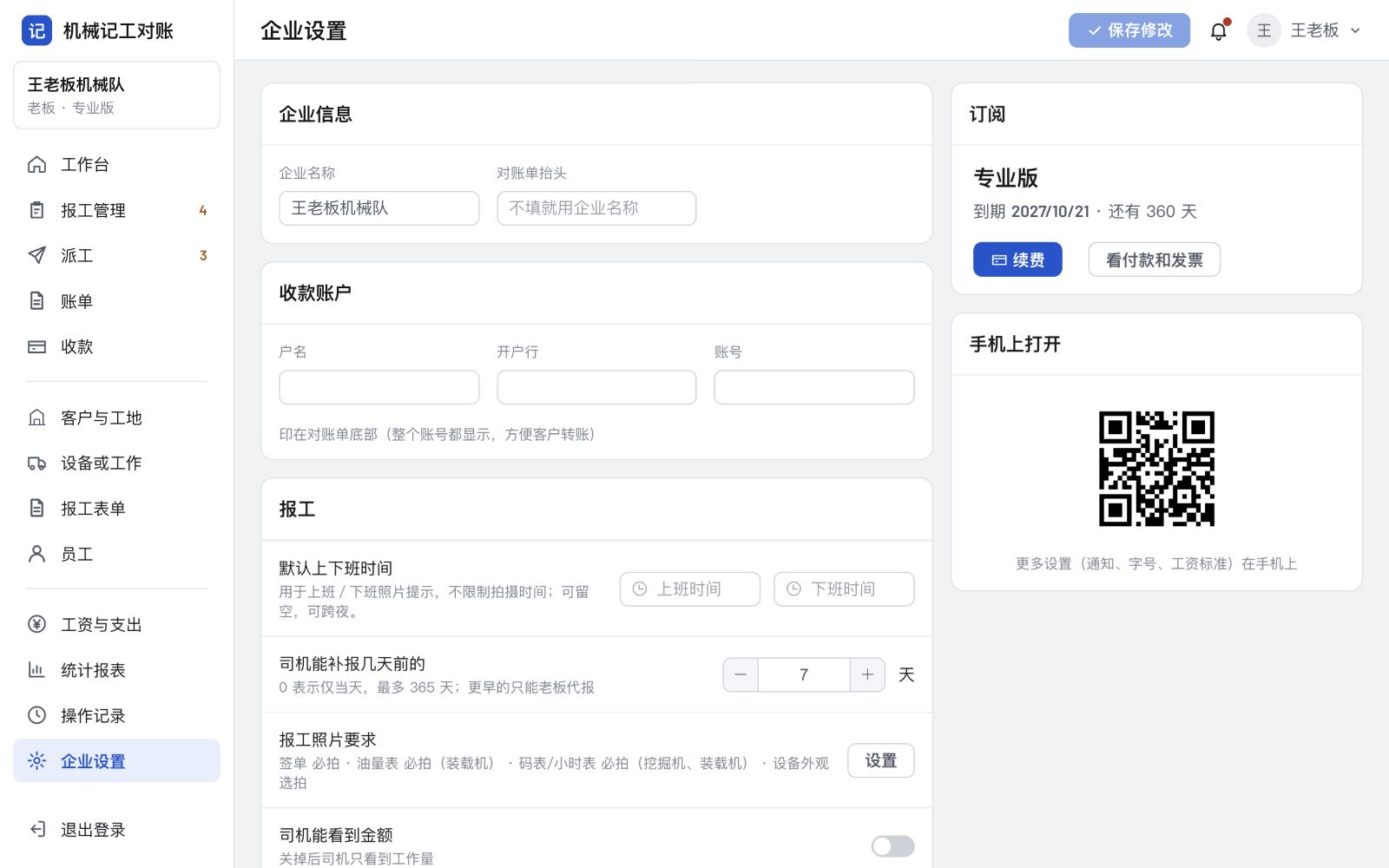Open the 上班时间 time picker
This screenshot has height=868, width=1389.
point(690,589)
